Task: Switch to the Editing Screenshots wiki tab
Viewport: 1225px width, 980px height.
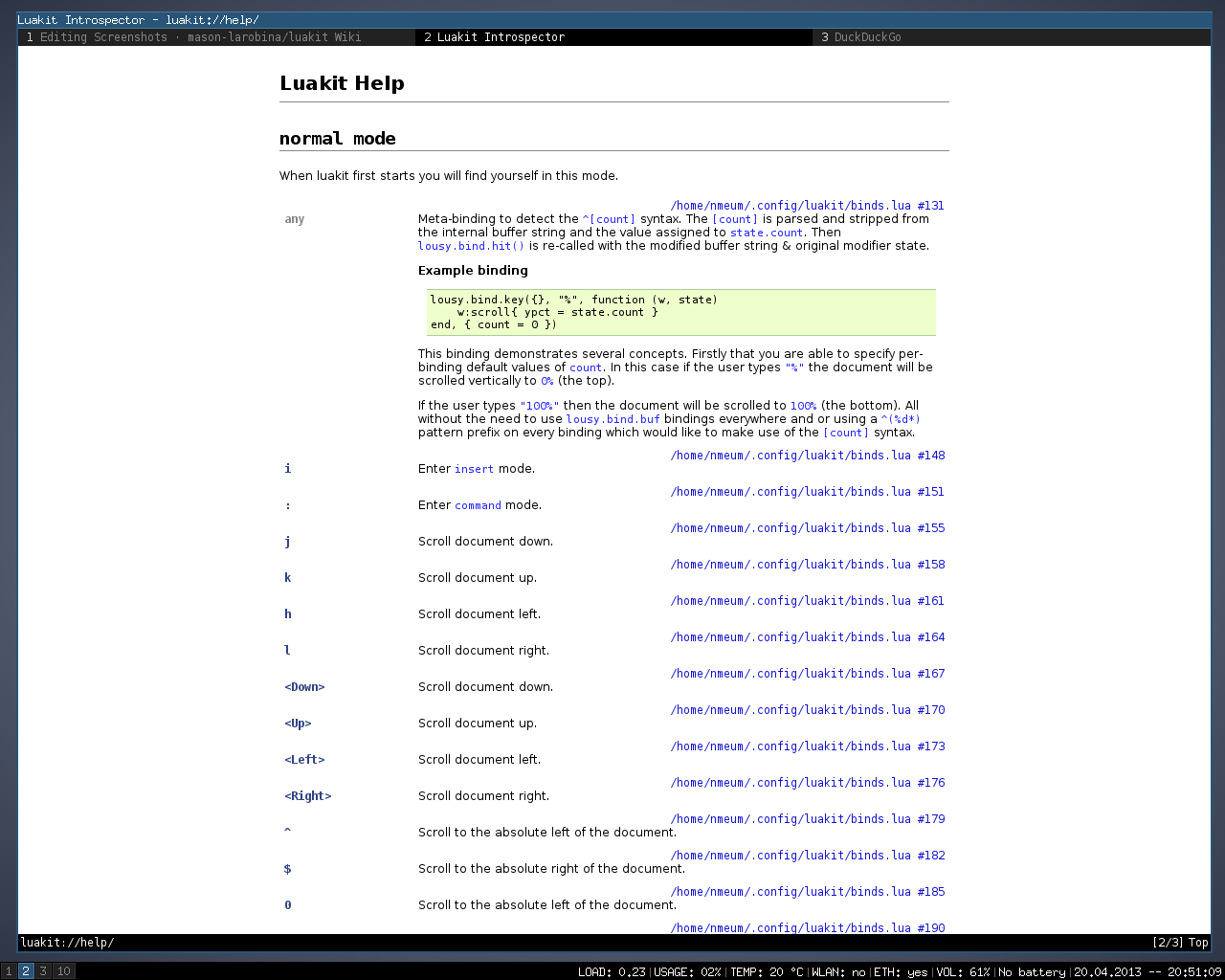Action: tap(216, 37)
